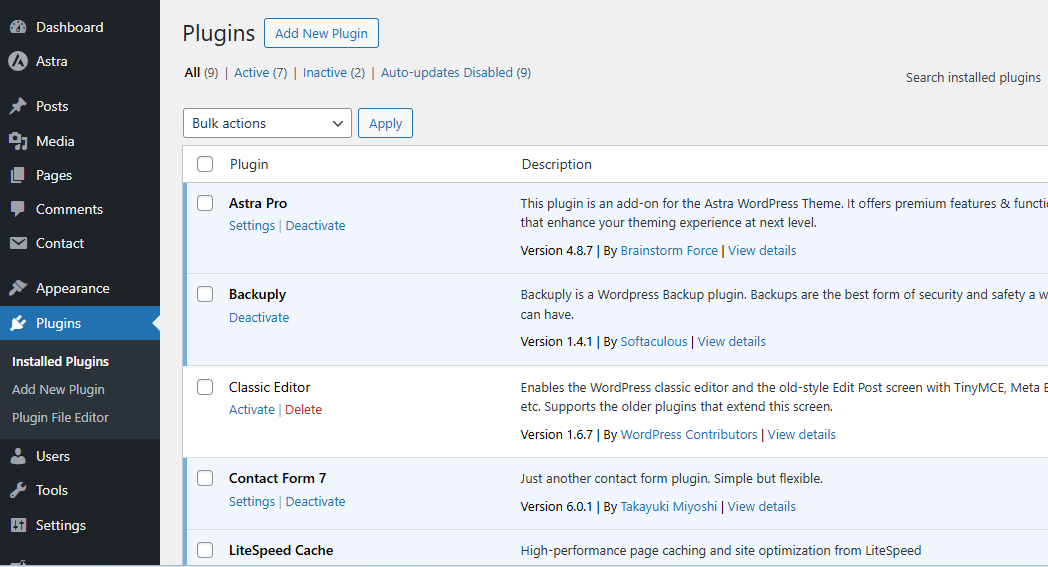Click the Media library icon
The image size is (1048, 567).
click(x=18, y=141)
